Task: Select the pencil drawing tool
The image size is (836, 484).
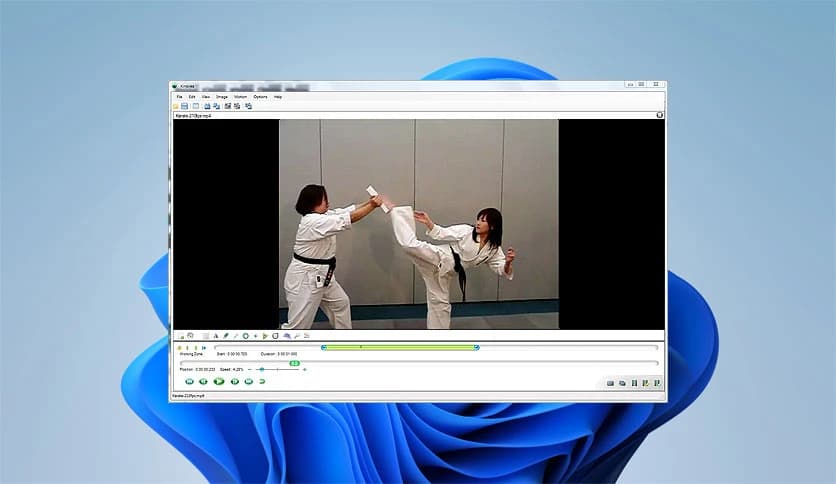Action: [226, 336]
